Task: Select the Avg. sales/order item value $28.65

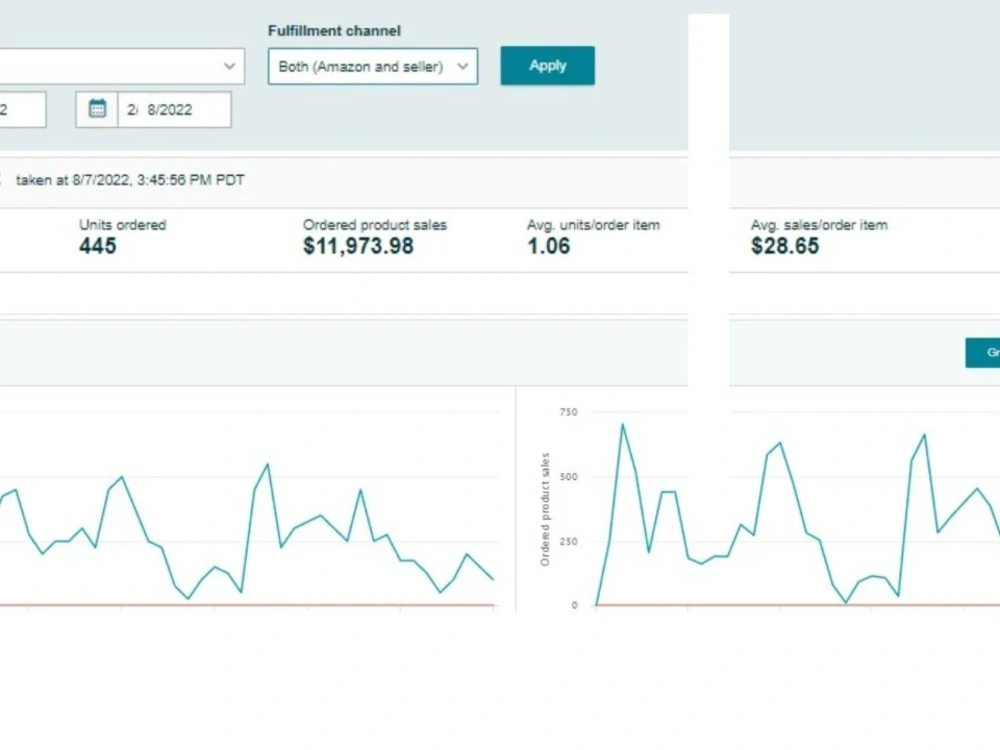Action: [785, 246]
